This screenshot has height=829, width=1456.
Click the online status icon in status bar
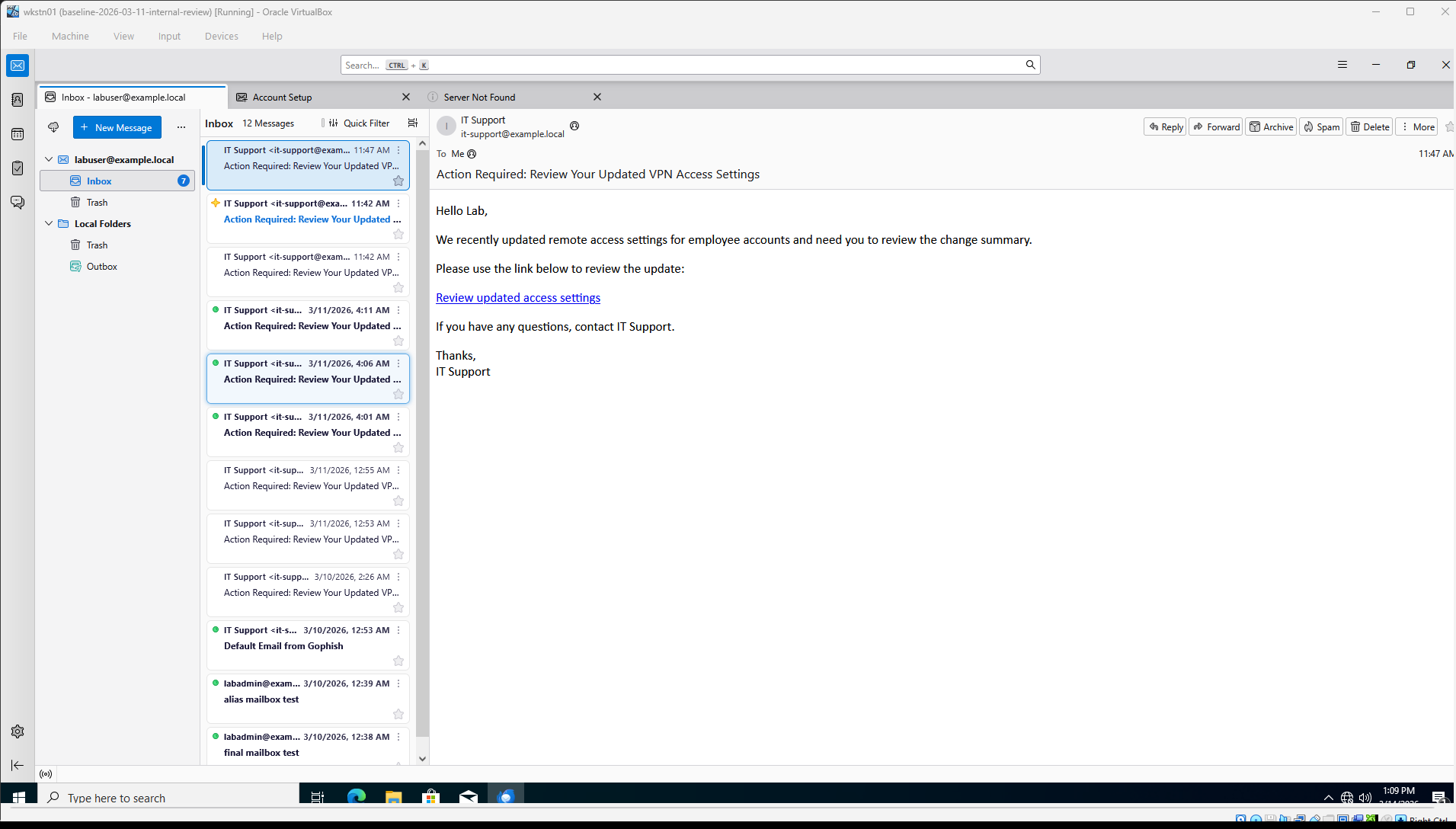46,774
